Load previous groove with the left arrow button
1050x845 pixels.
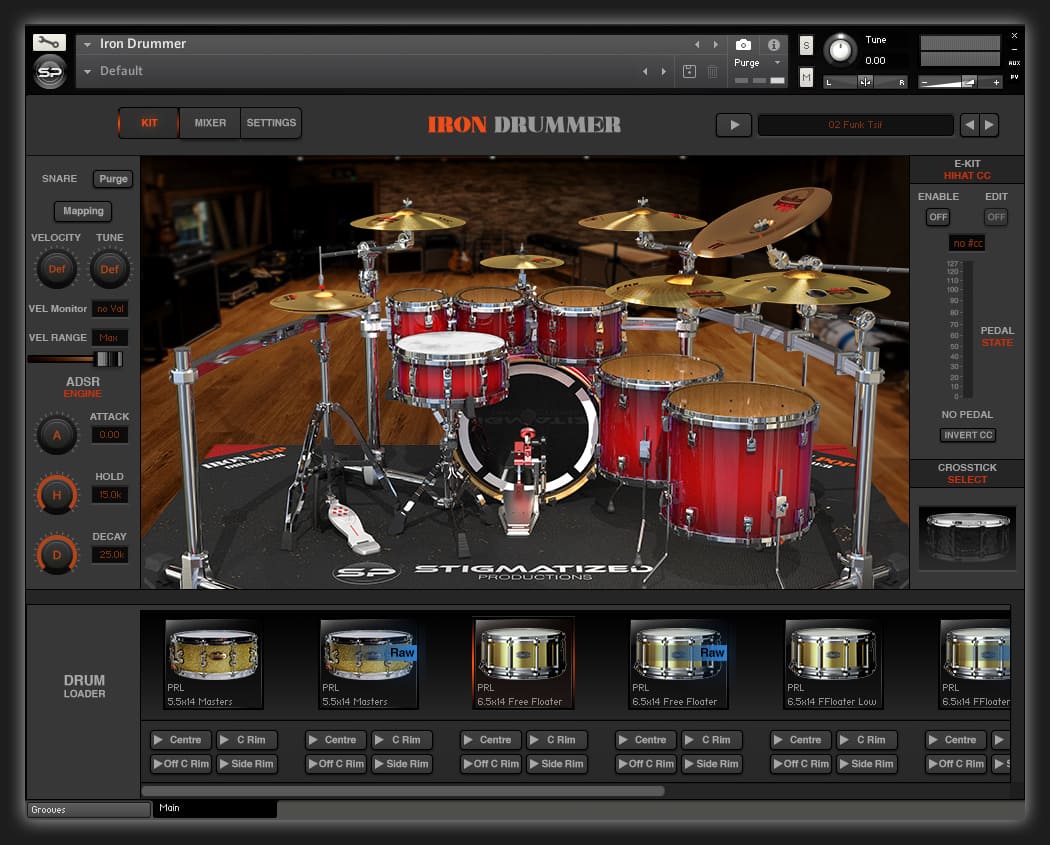[970, 125]
